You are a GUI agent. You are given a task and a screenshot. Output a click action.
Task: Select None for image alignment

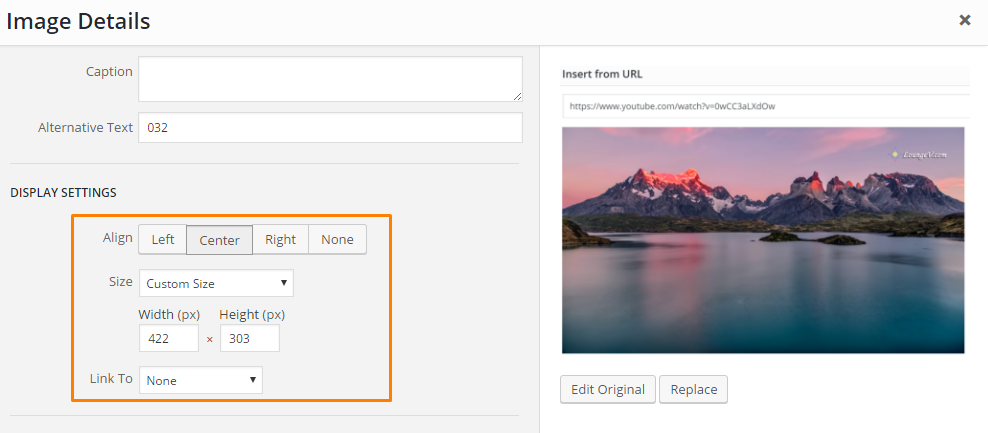(337, 240)
